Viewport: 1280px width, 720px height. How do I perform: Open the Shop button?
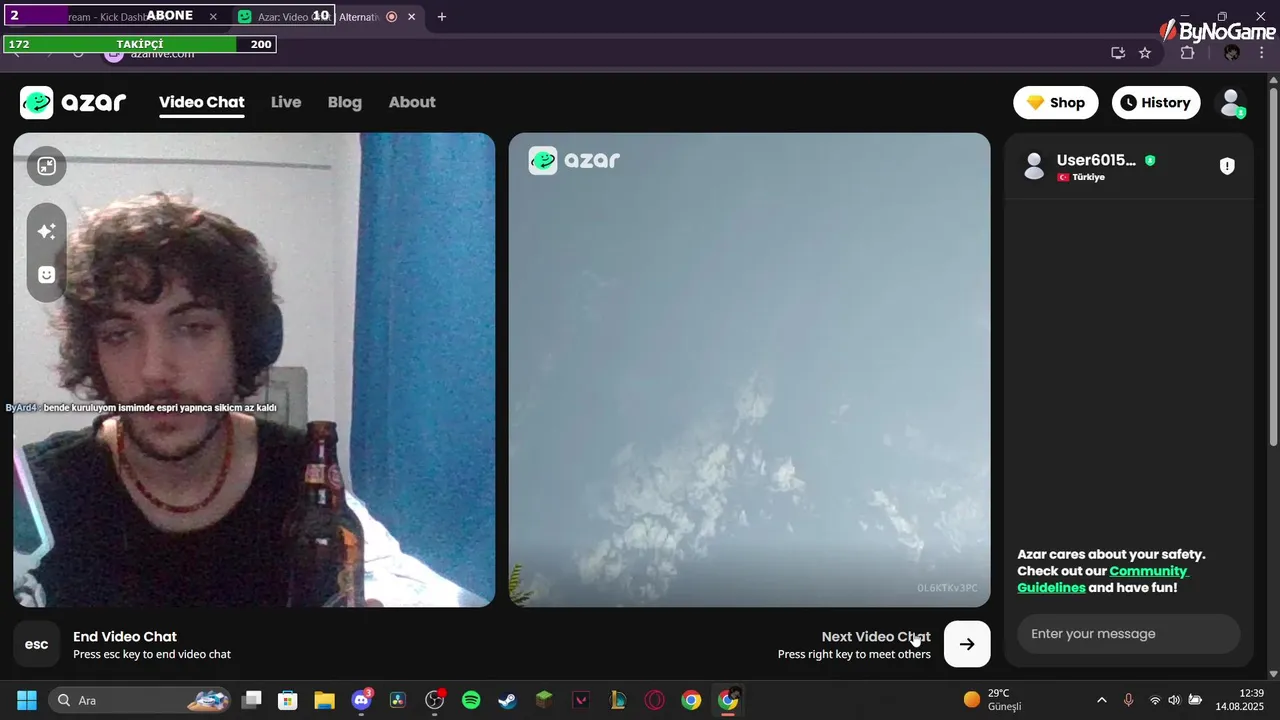click(x=1056, y=102)
